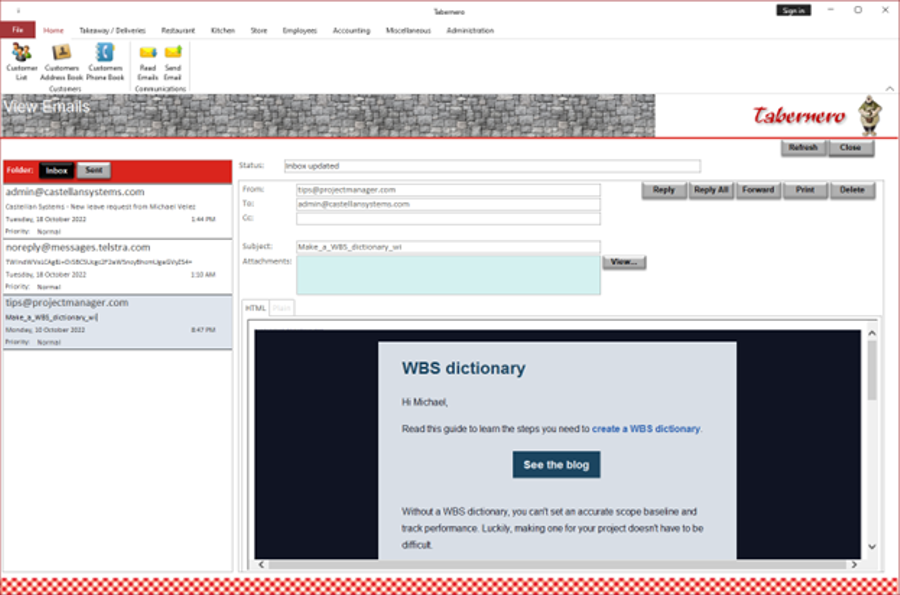Open the Takeaway / Deliveries tab
This screenshot has width=900, height=595.
tap(112, 30)
